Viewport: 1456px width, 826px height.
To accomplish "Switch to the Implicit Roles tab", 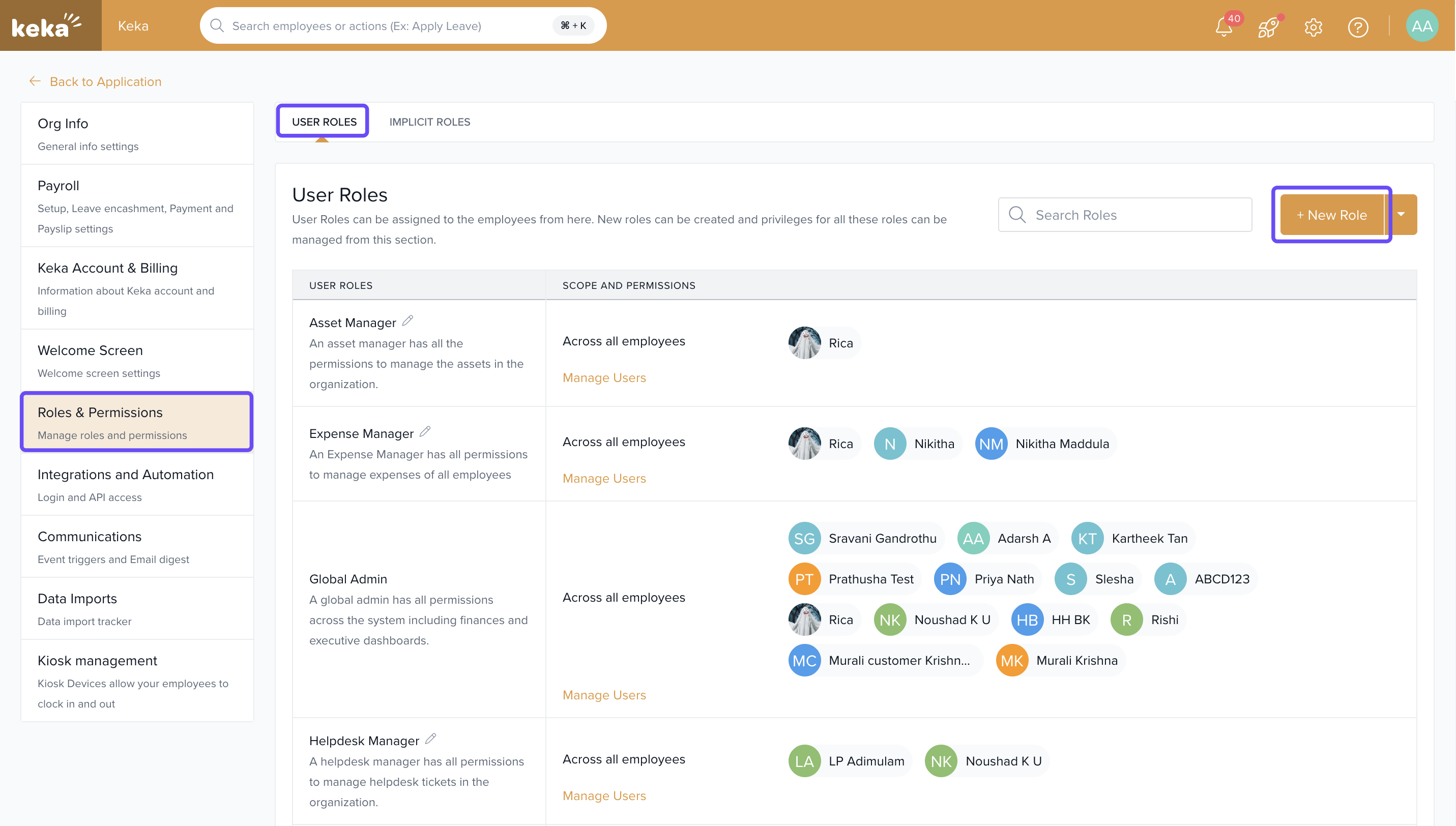I will [429, 122].
